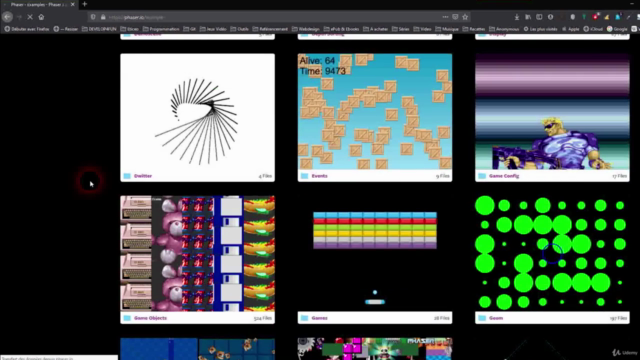This screenshot has height=360, width=640.
Task: Open the Games breakout example thumbnail
Action: pos(375,253)
